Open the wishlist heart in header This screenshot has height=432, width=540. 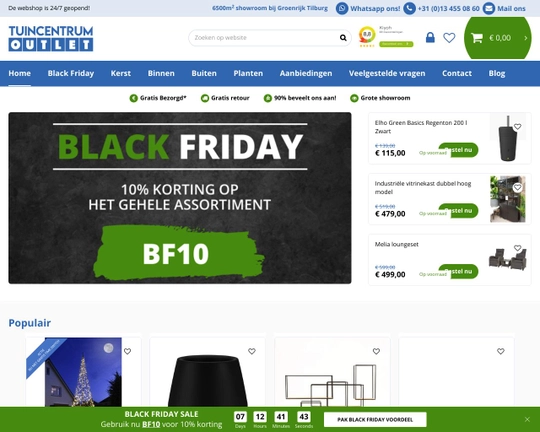[449, 38]
